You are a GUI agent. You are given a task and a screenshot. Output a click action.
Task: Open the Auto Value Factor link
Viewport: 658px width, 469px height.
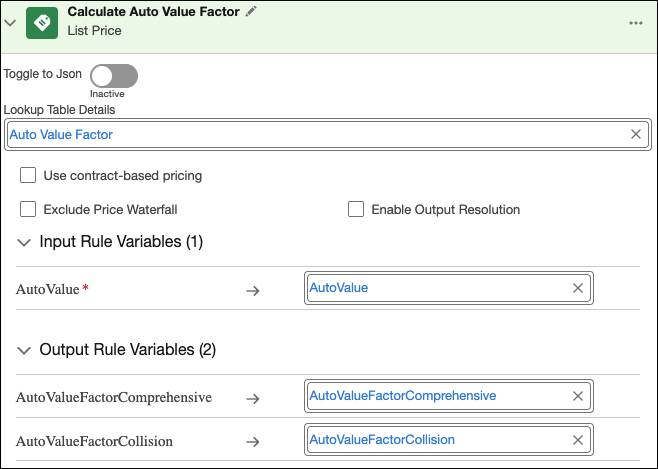click(61, 135)
